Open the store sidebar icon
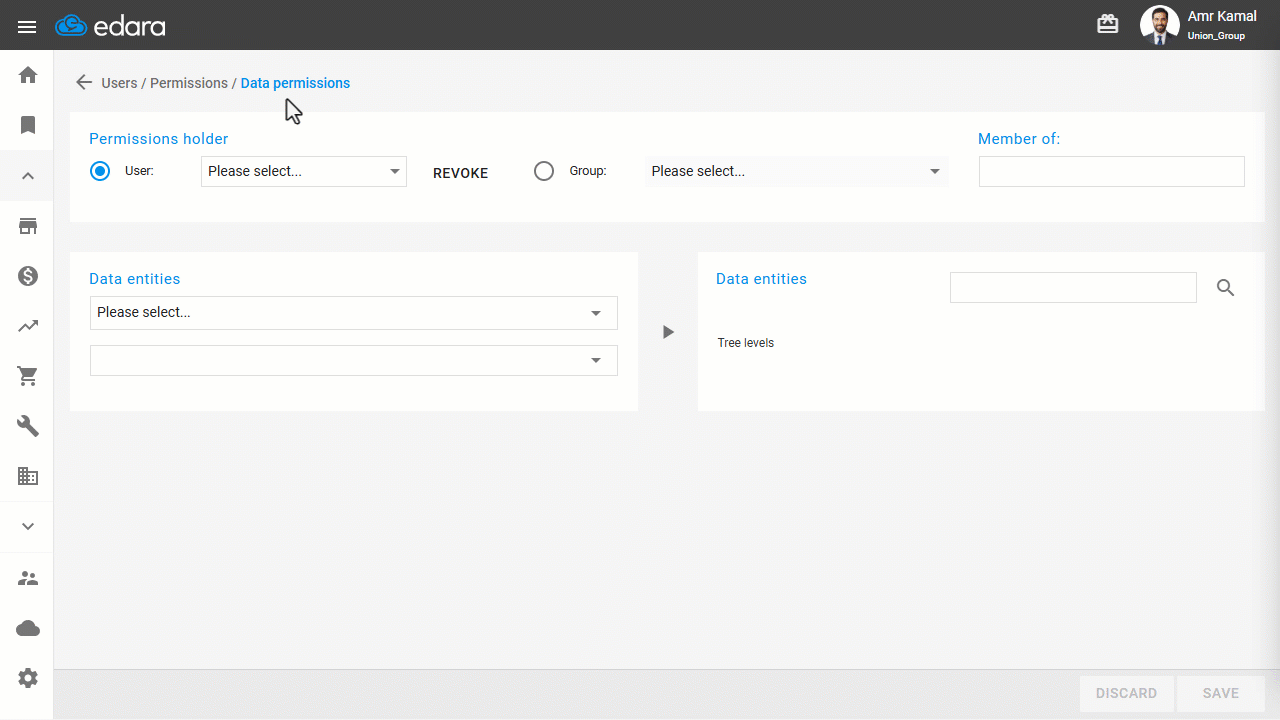Image resolution: width=1280 pixels, height=720 pixels. 28,226
